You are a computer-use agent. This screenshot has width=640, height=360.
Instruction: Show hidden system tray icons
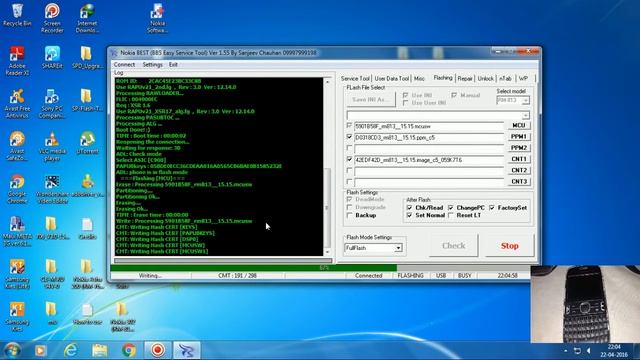[566, 351]
